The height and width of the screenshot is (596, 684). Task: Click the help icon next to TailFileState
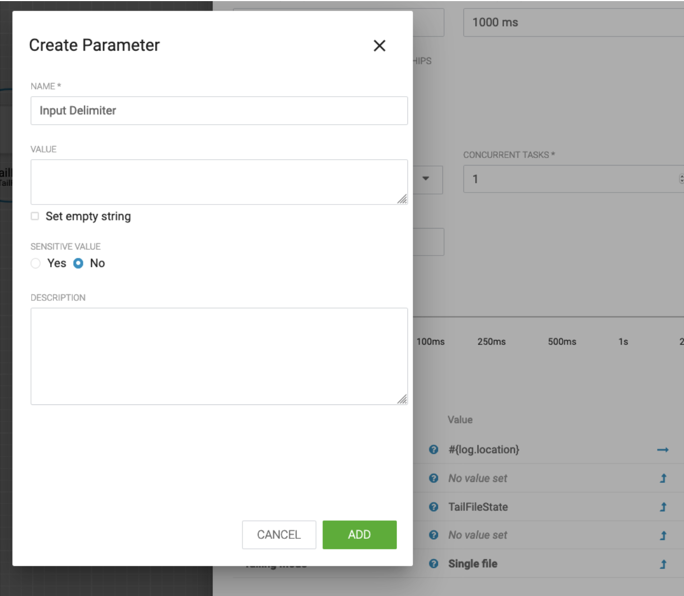click(x=433, y=507)
